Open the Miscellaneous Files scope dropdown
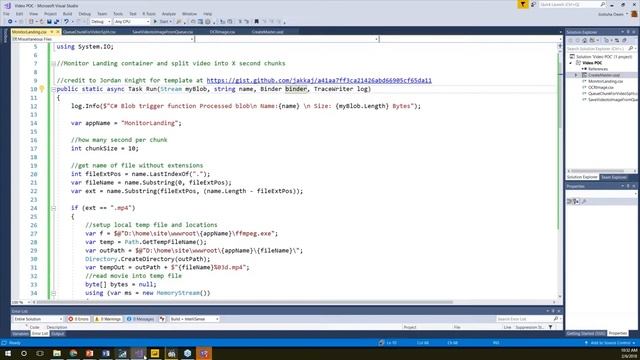This screenshot has height=360, width=640. pyautogui.click(x=103, y=39)
